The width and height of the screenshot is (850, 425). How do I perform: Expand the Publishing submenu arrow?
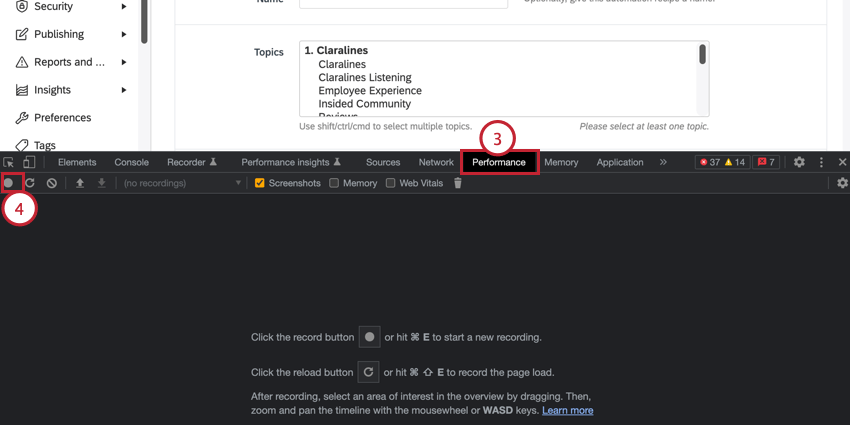pyautogui.click(x=124, y=34)
